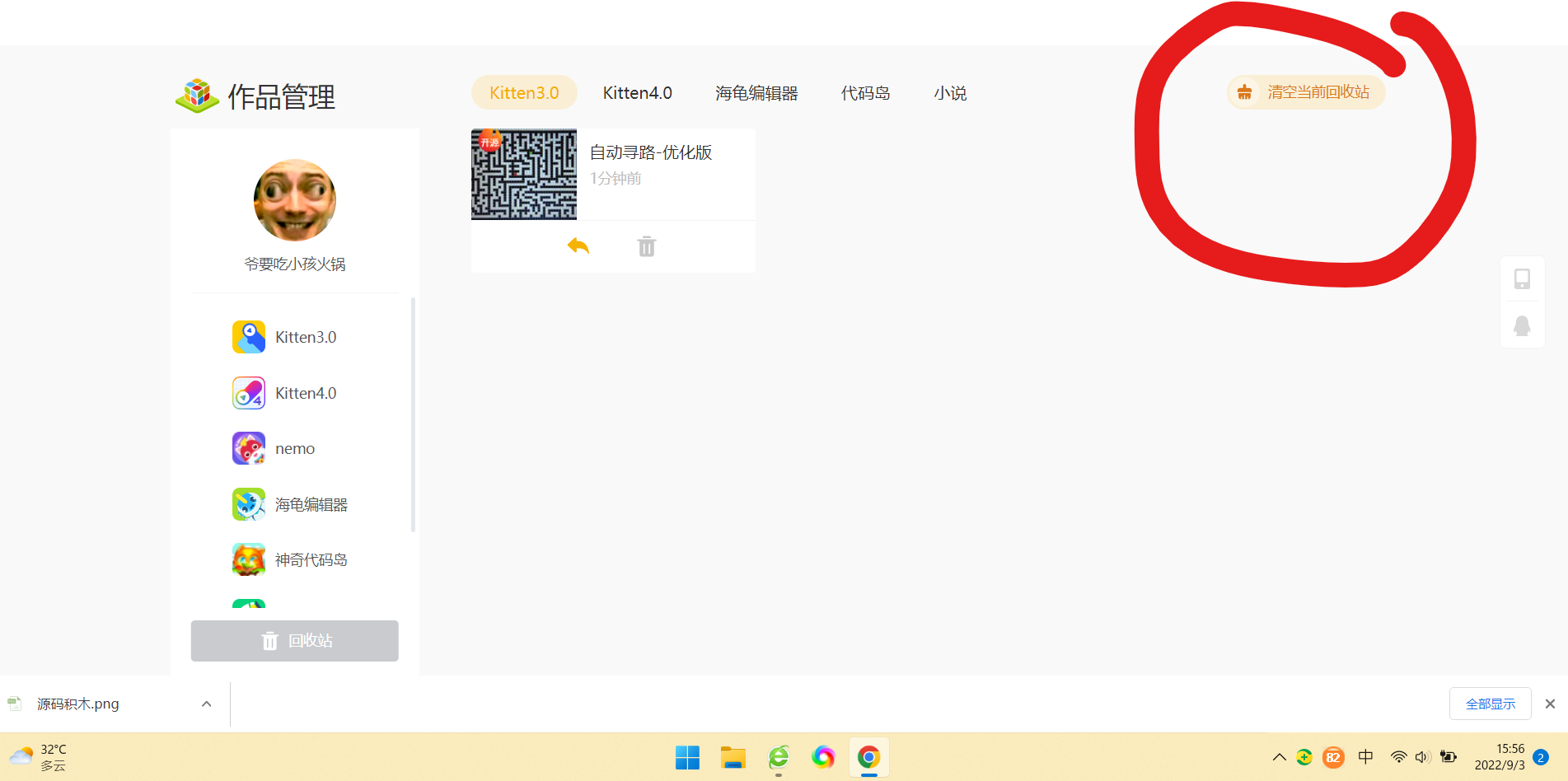
Task: Click the sidebar list scrollbar
Action: 413,414
